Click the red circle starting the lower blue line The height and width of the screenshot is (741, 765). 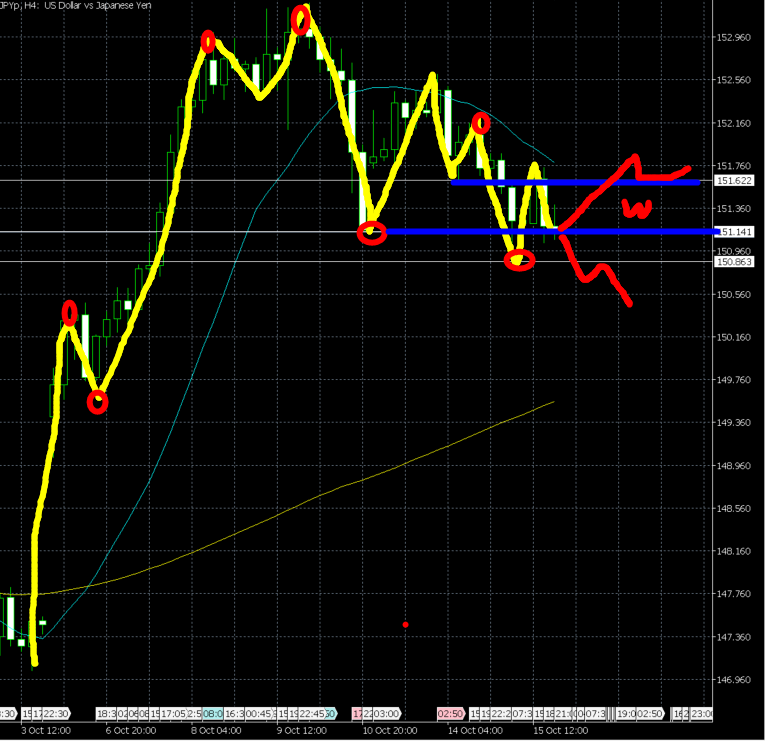373,232
